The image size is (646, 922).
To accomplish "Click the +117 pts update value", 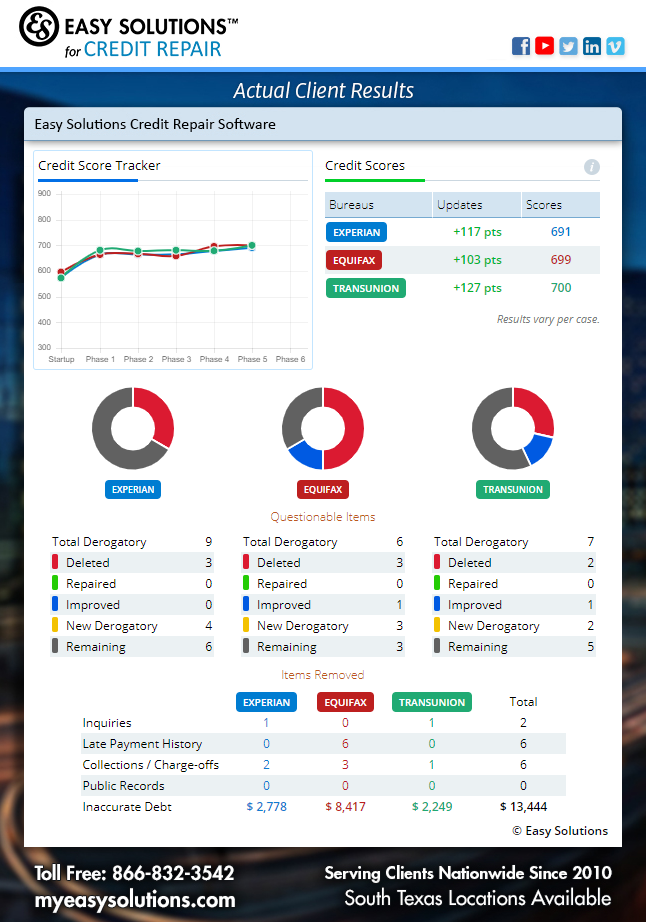I will click(477, 232).
